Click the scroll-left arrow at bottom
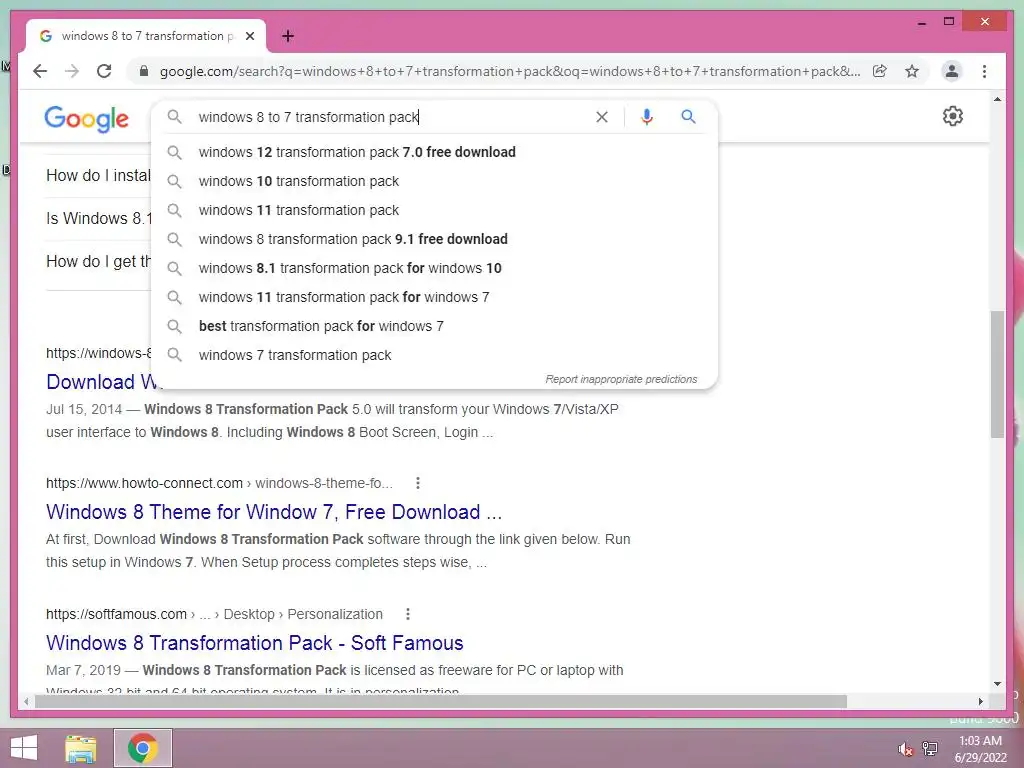This screenshot has width=1024, height=768. [x=26, y=701]
